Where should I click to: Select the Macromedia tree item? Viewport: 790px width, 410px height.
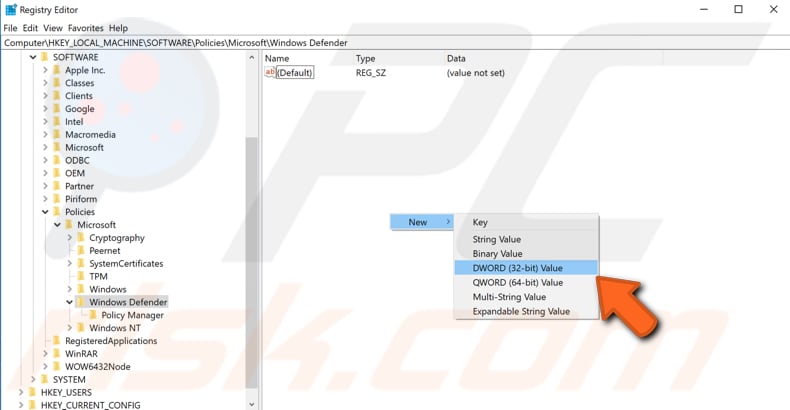pos(90,134)
